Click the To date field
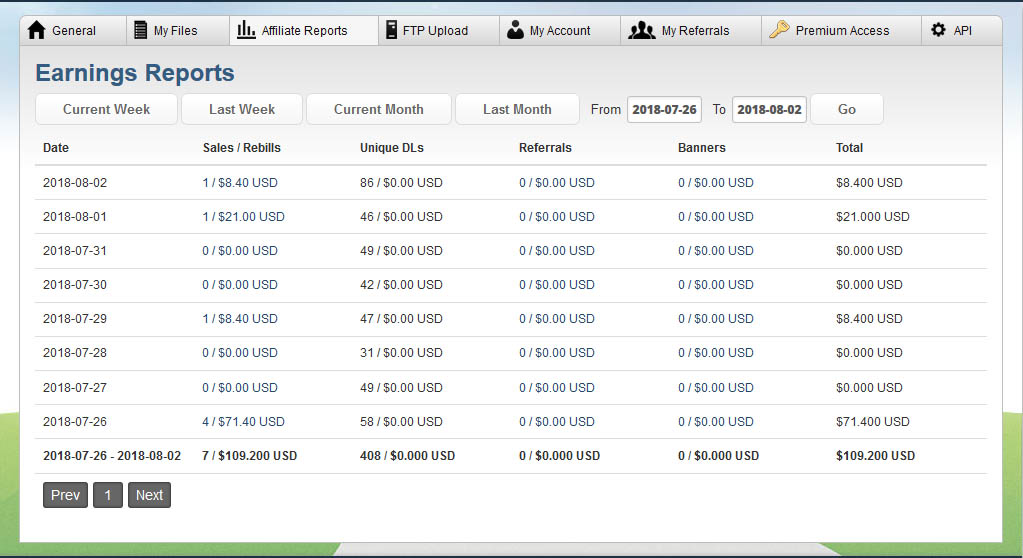1023x558 pixels. (x=769, y=110)
